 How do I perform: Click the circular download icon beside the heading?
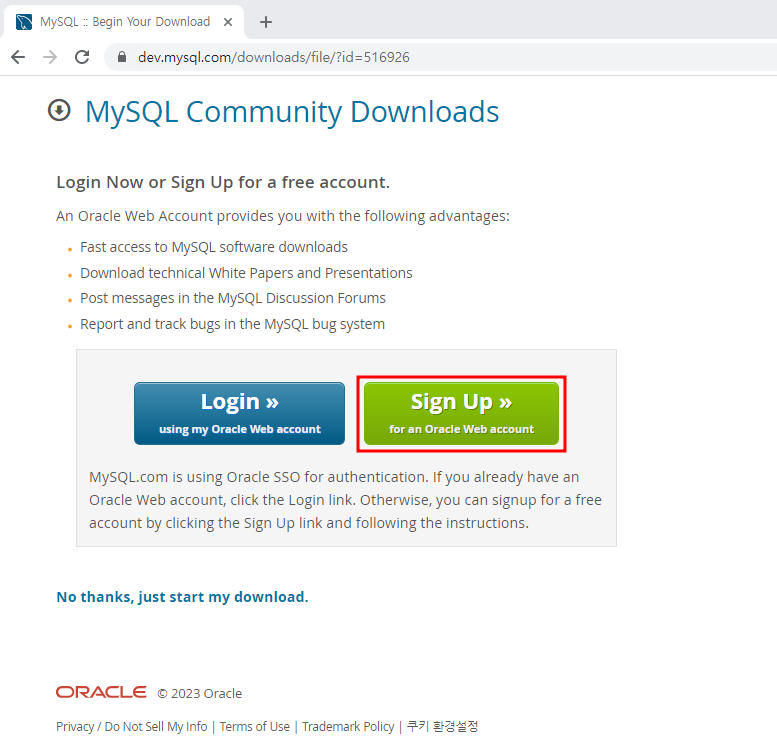tap(59, 110)
